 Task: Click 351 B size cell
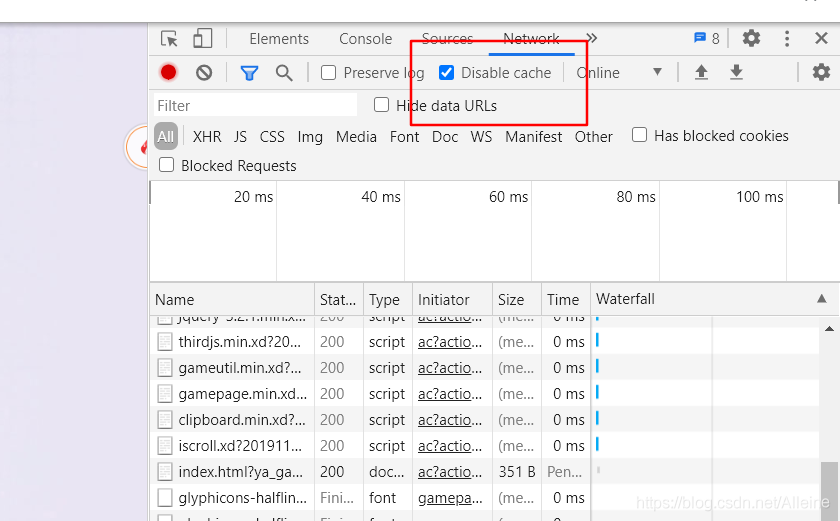[517, 472]
